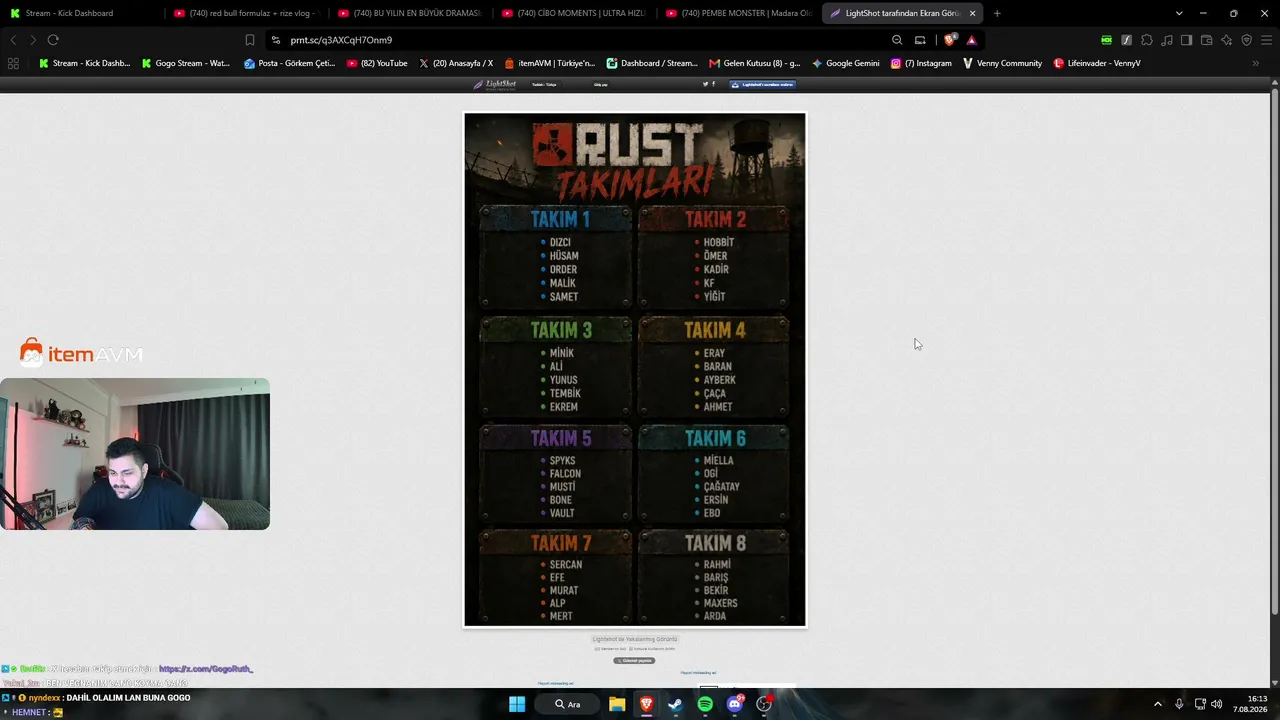
Task: Click the Brave browser taskbar icon
Action: point(646,704)
